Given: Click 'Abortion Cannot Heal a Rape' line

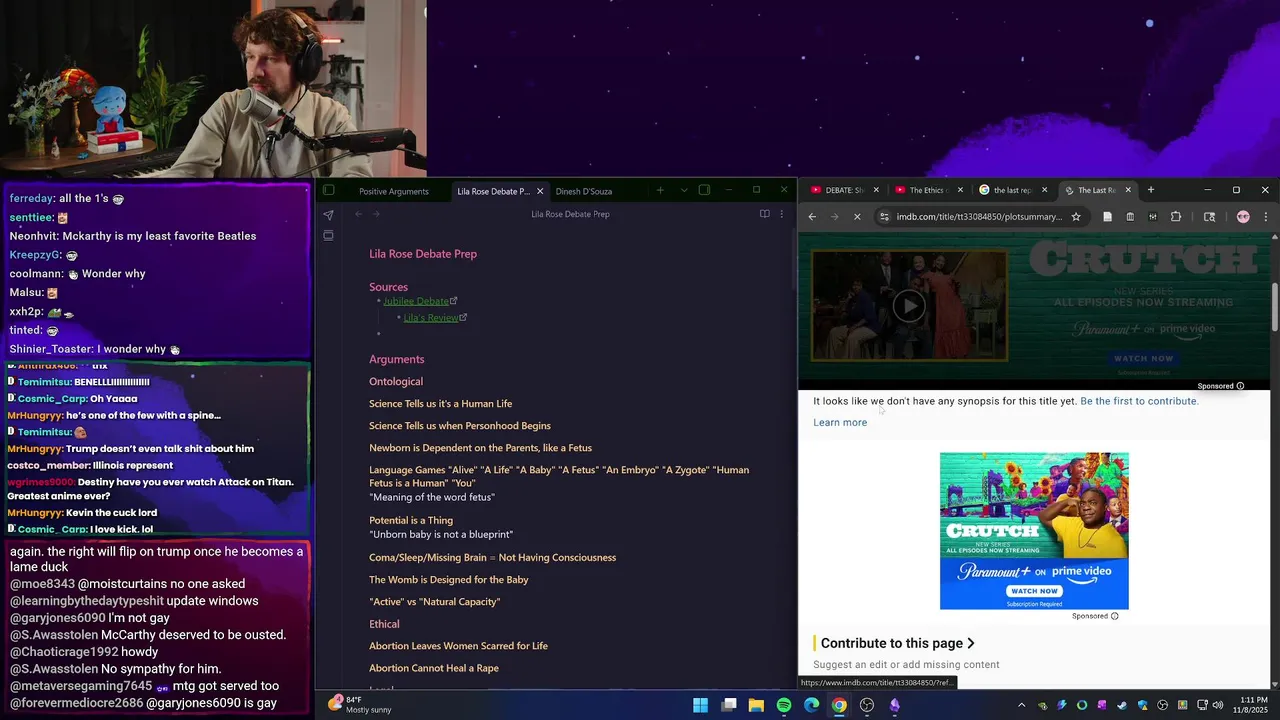Looking at the screenshot, I should click(x=434, y=668).
